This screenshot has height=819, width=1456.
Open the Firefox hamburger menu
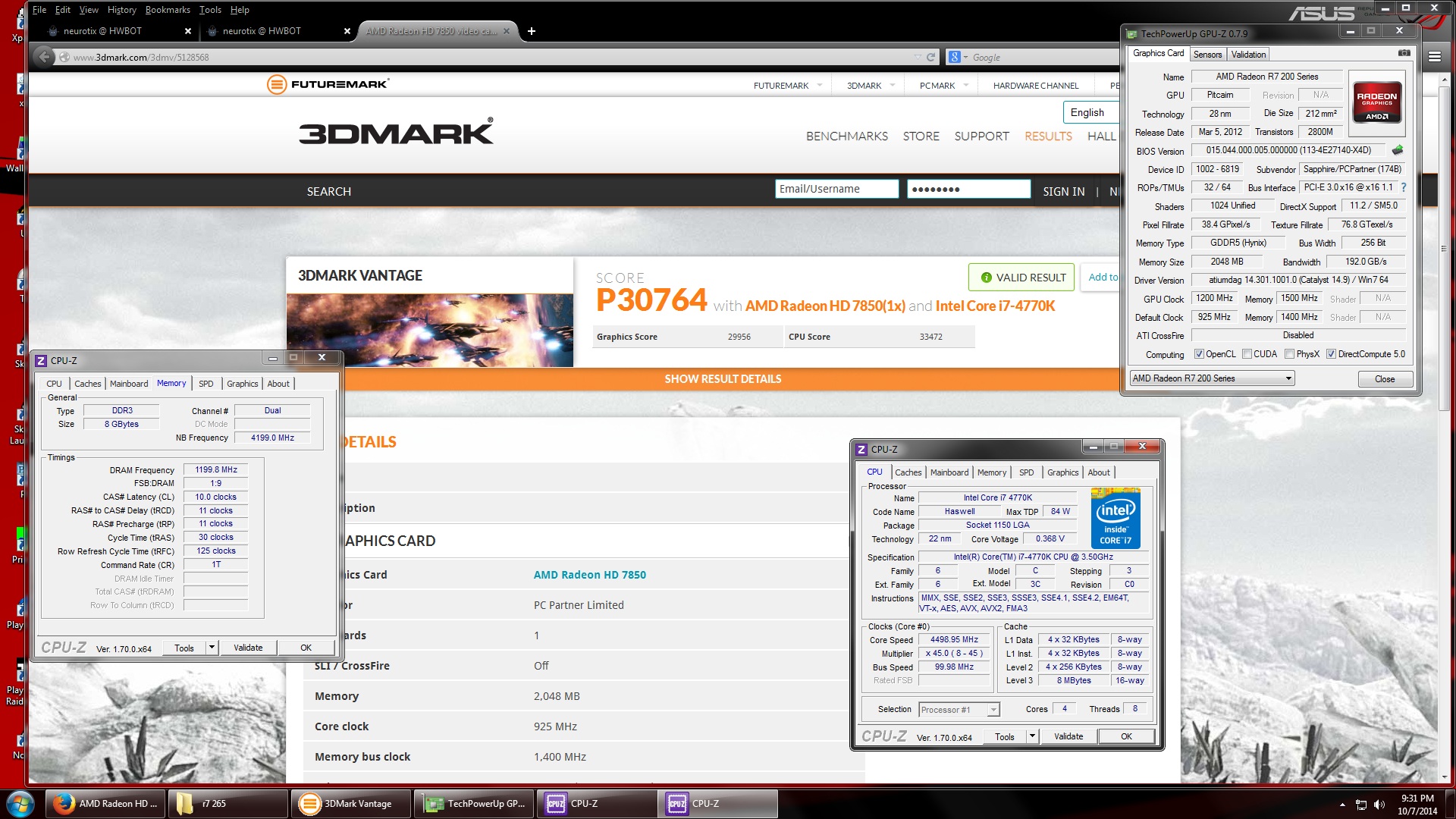[1434, 56]
